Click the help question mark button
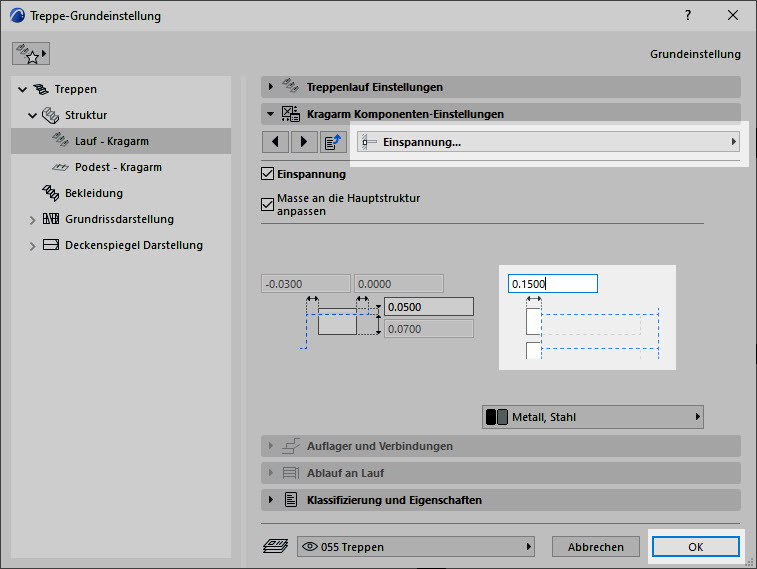The height and width of the screenshot is (569, 757). click(x=687, y=16)
